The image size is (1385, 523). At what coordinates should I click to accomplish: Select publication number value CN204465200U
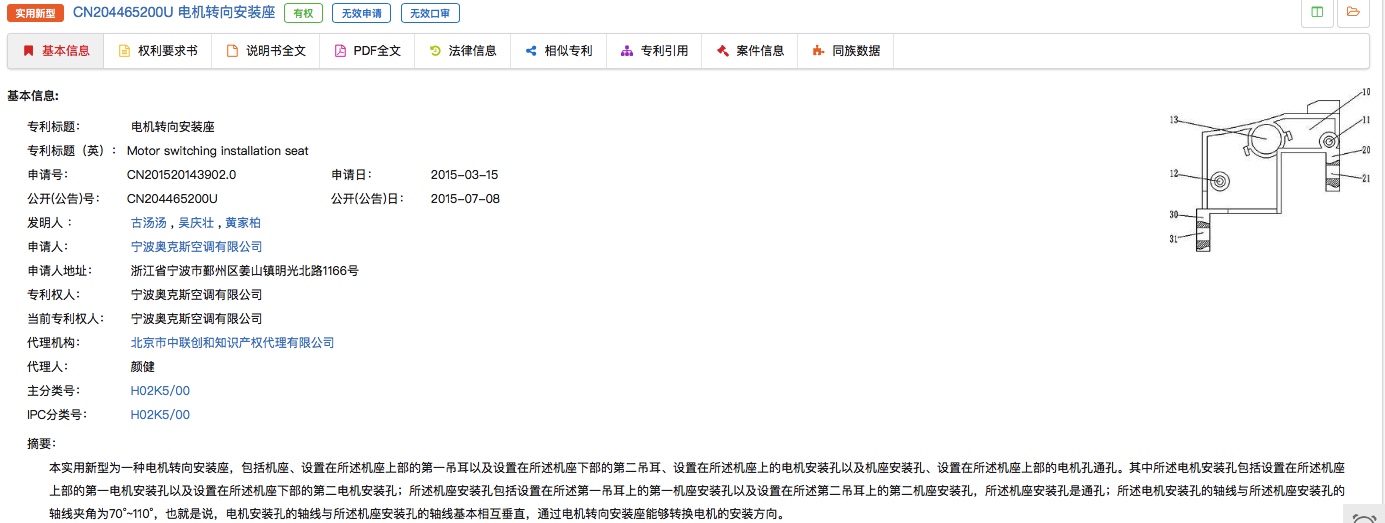coord(172,199)
